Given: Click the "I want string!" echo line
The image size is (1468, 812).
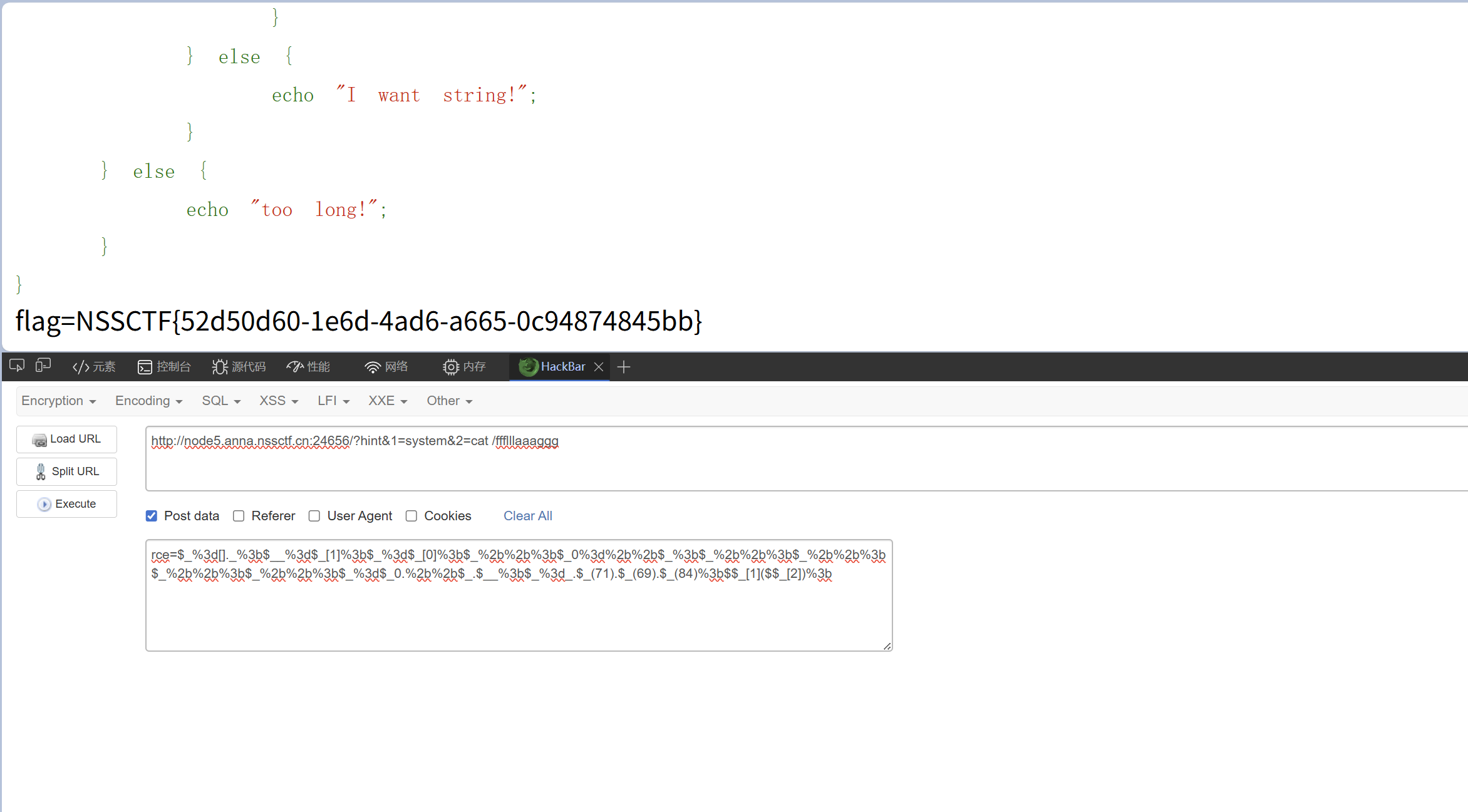Looking at the screenshot, I should pos(404,95).
